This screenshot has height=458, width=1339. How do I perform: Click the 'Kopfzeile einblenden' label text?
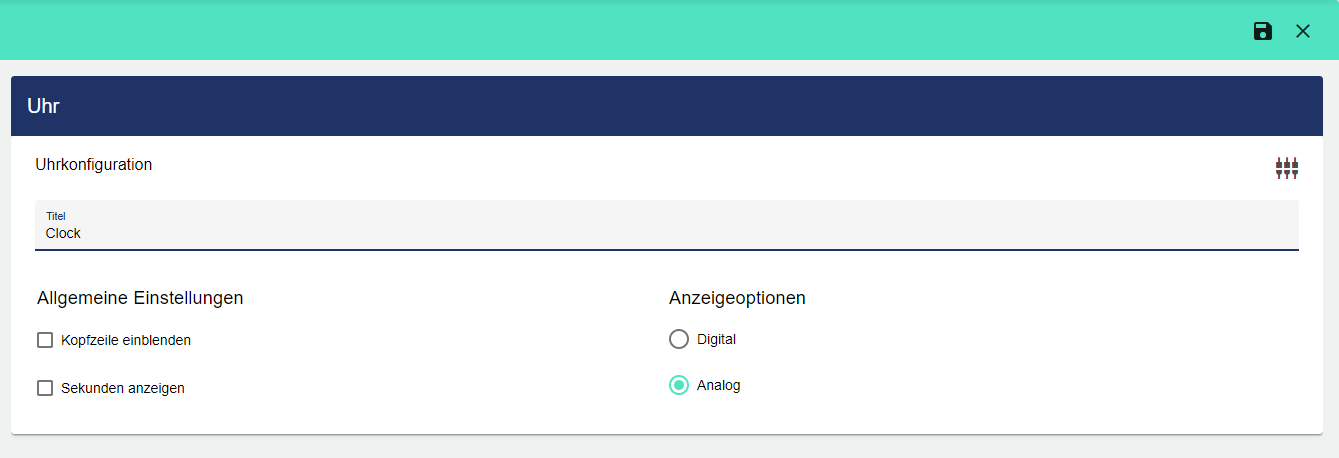tap(126, 340)
